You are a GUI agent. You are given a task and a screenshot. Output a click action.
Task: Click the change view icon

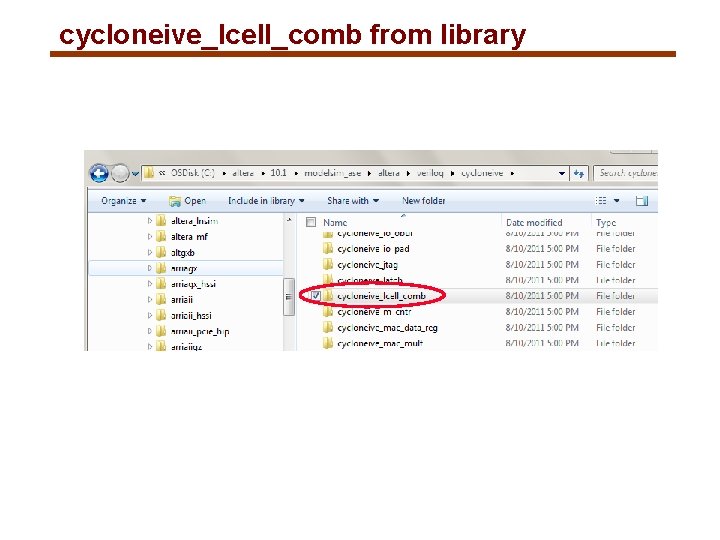point(601,201)
